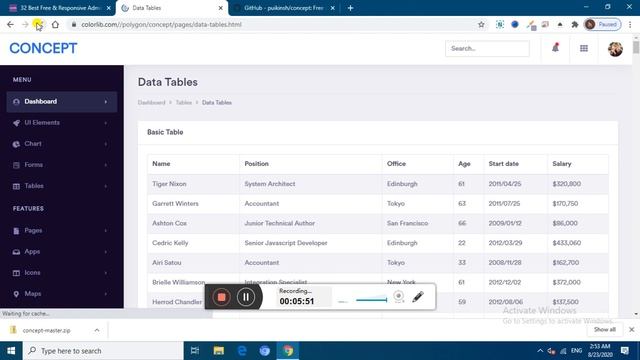This screenshot has height=360, width=640.
Task: Open the Windows action center icon
Action: [x=624, y=351]
